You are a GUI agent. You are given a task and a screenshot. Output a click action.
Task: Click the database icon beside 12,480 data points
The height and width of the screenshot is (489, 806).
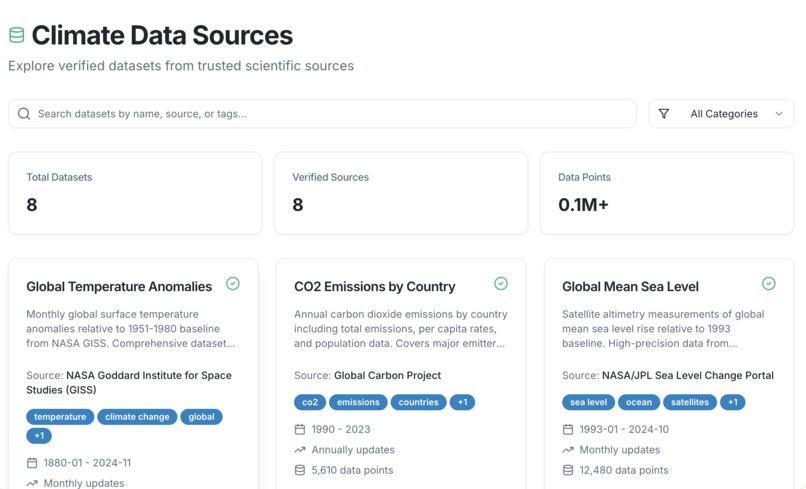(x=567, y=470)
